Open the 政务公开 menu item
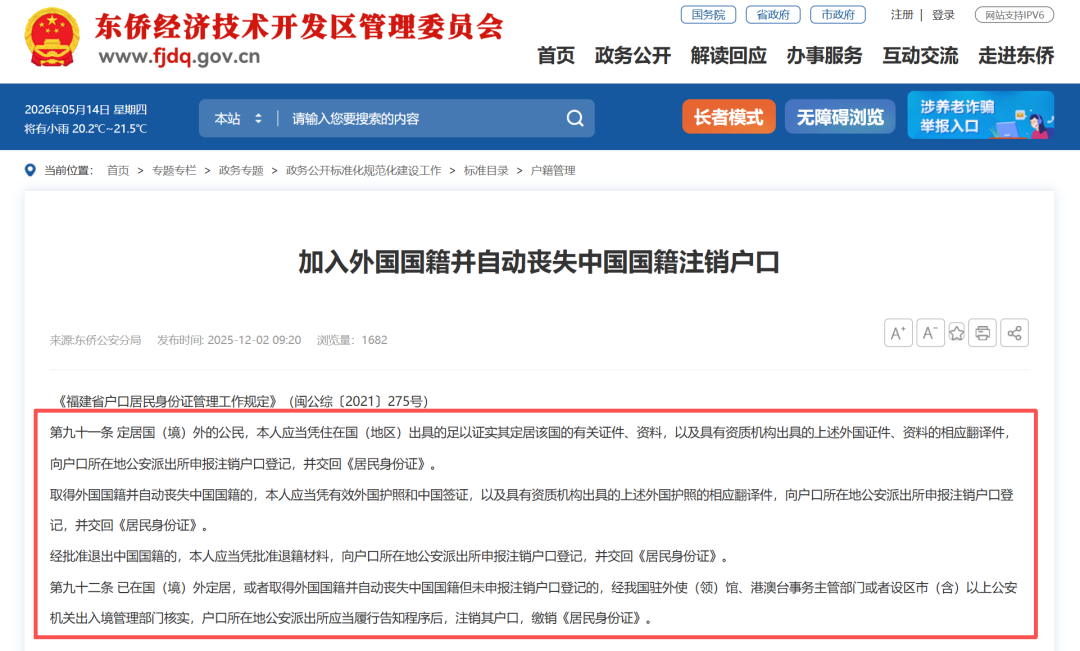The width and height of the screenshot is (1080, 651). pyautogui.click(x=633, y=56)
